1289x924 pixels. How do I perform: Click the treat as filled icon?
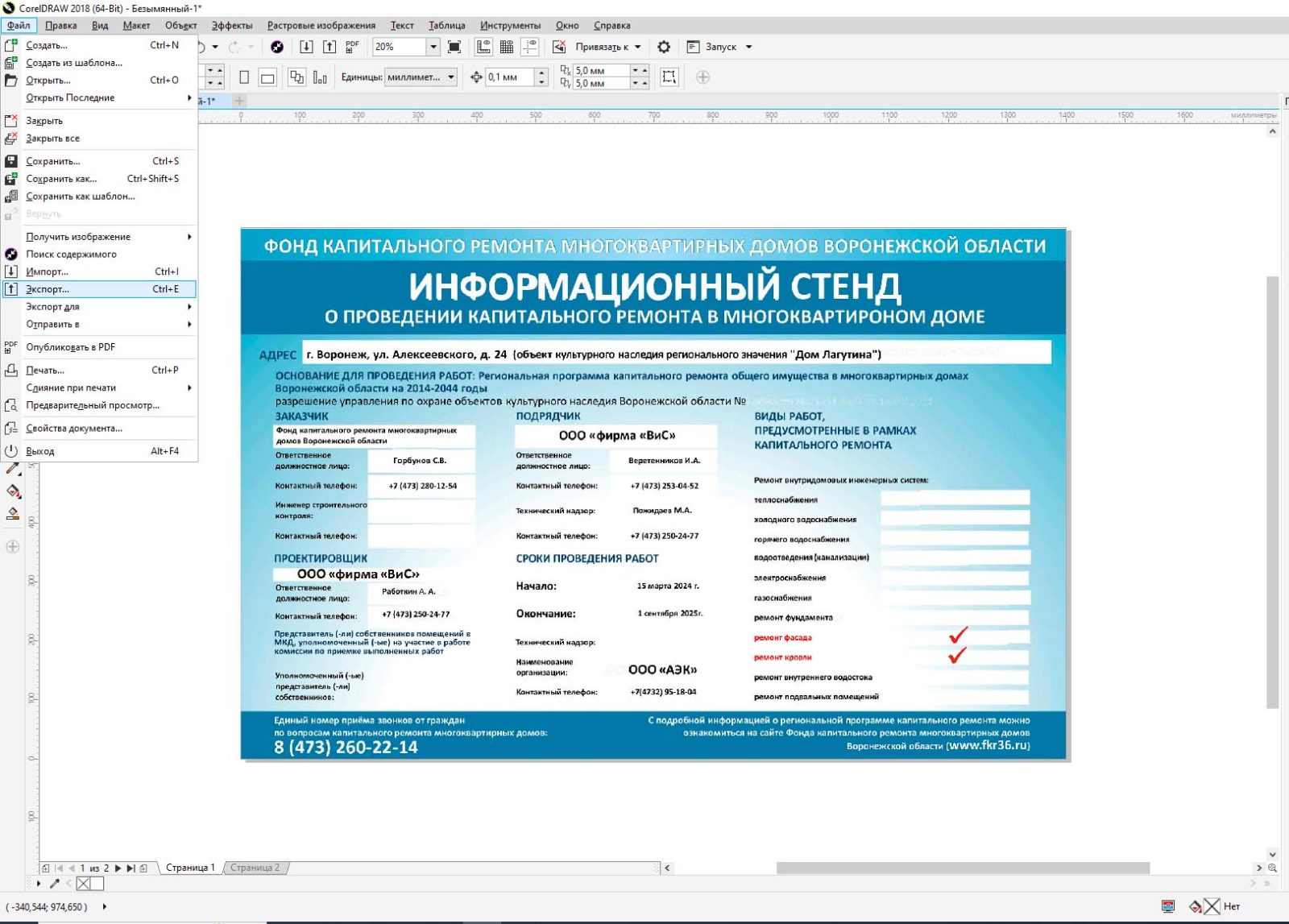(x=669, y=77)
